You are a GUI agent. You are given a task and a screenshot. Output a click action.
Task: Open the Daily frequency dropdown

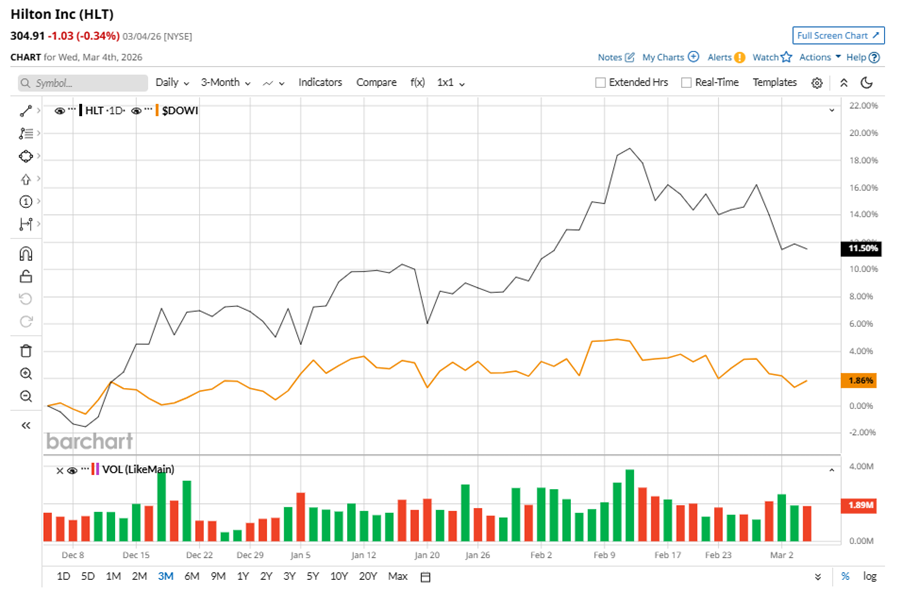172,83
